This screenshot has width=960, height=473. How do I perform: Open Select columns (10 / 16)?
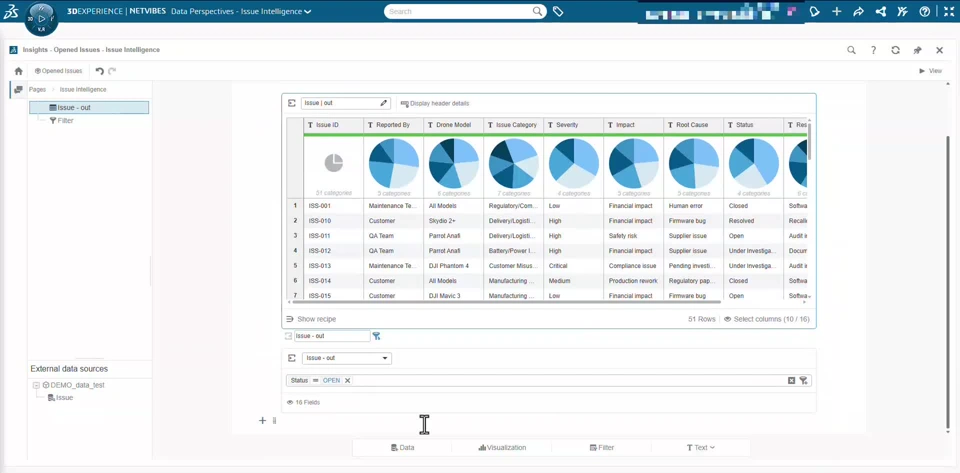point(766,319)
